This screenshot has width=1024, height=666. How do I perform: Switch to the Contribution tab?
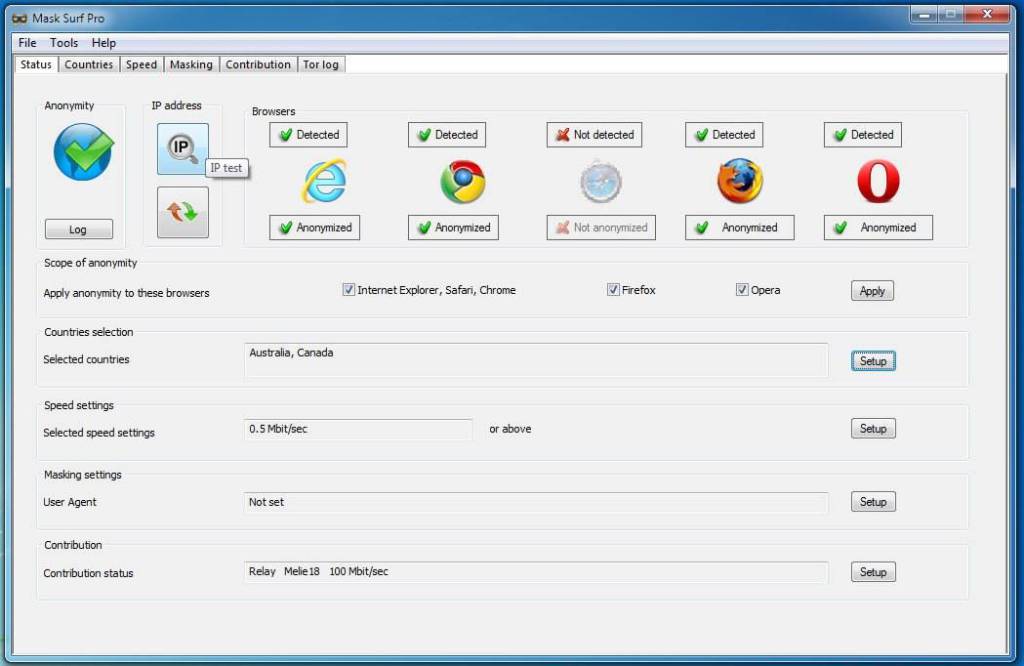coord(258,65)
